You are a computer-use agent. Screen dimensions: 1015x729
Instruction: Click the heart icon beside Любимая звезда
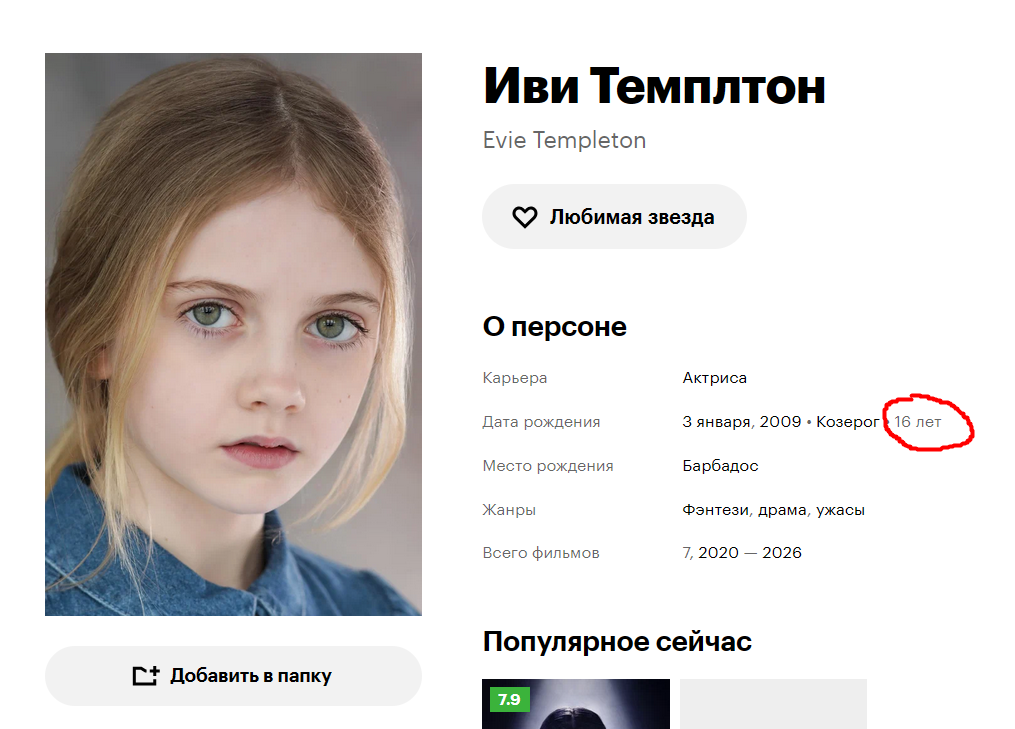(x=524, y=217)
